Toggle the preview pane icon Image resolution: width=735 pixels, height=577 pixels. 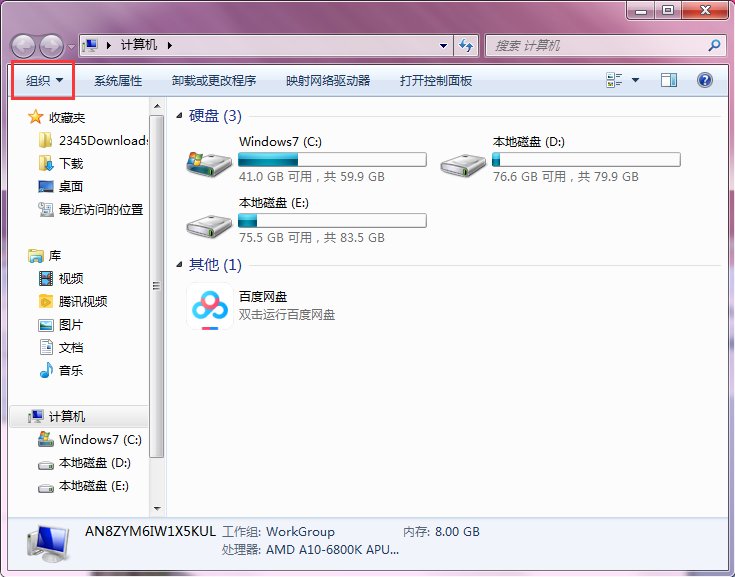point(668,80)
